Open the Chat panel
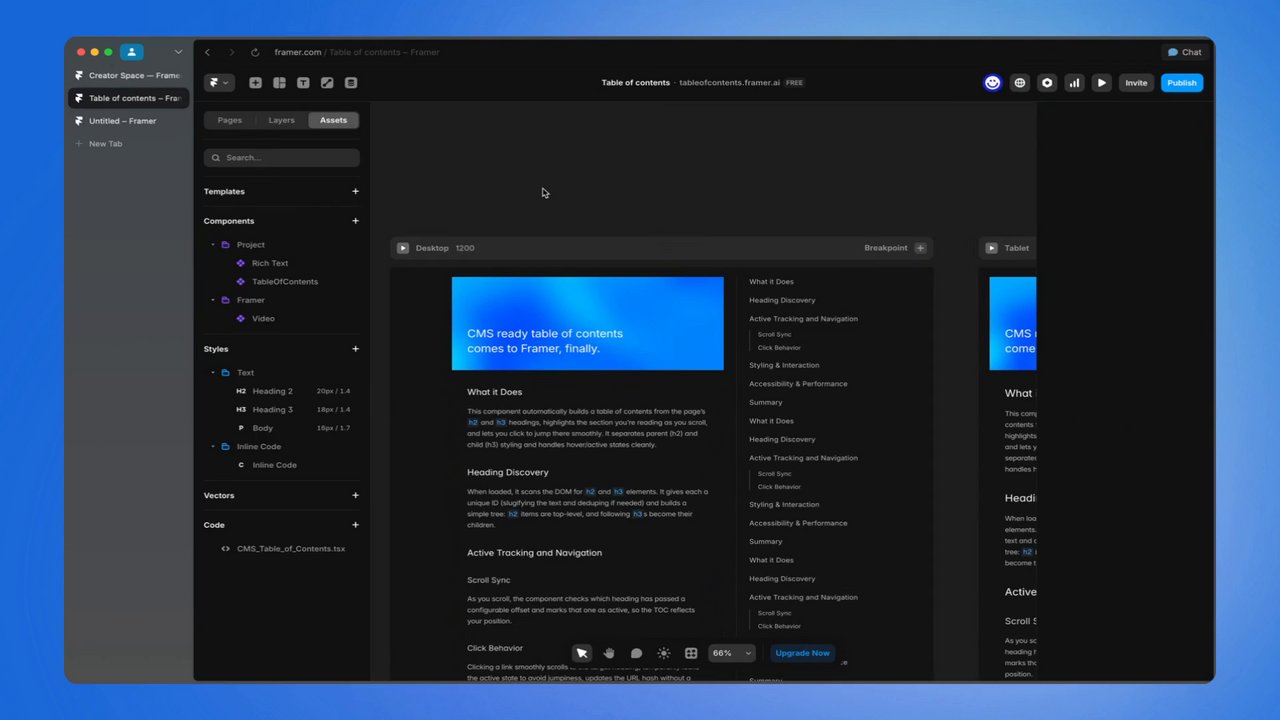 point(1185,52)
